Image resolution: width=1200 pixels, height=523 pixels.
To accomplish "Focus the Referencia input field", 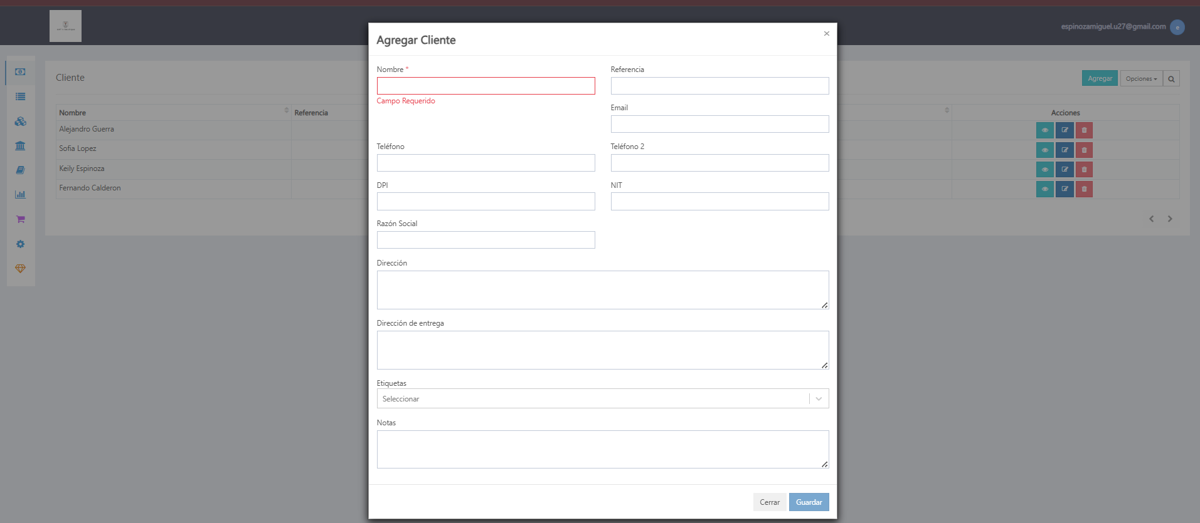I will pyautogui.click(x=720, y=86).
